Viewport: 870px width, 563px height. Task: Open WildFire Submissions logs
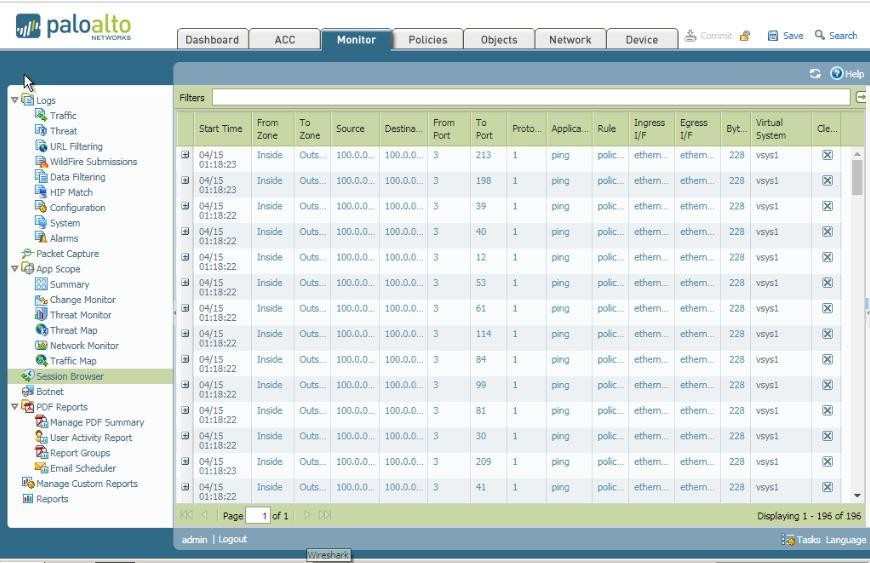(93, 162)
